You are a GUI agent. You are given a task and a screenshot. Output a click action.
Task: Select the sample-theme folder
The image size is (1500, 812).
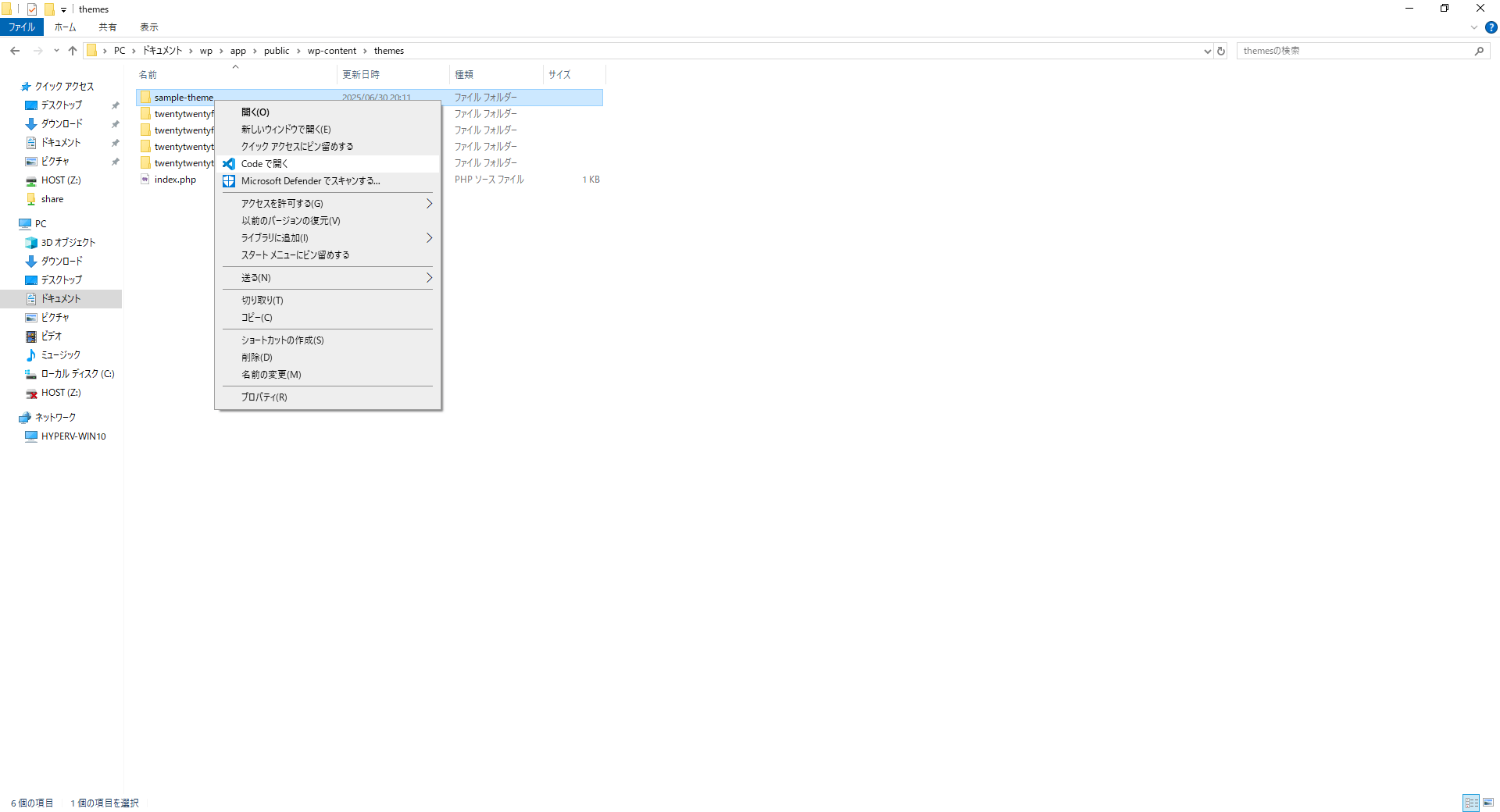point(184,98)
